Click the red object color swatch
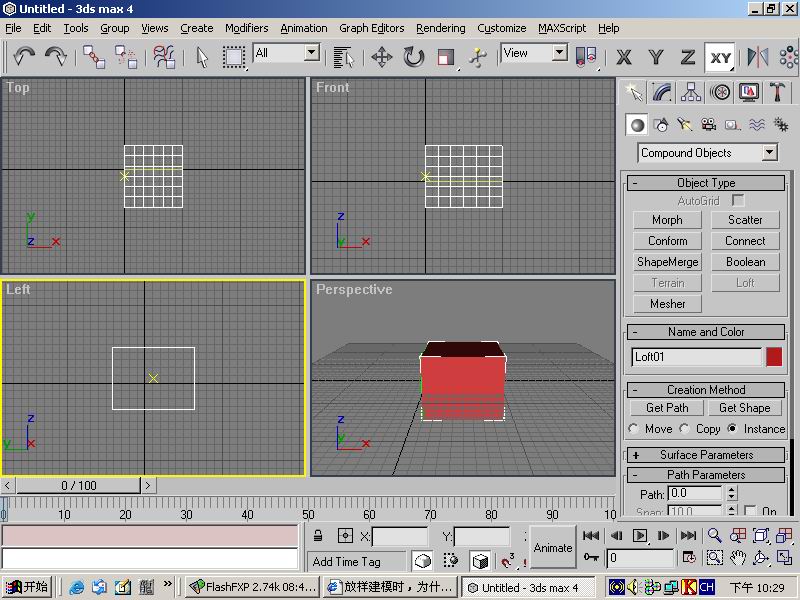Screen dimensions: 800x600 pyautogui.click(x=774, y=357)
